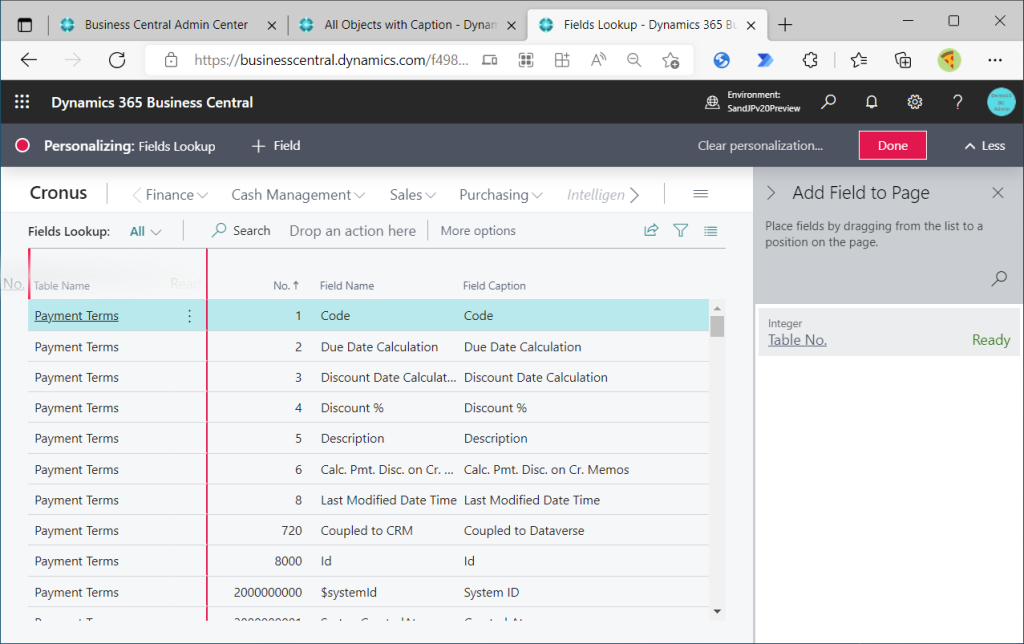Click site info lock icon
Viewport: 1024px width, 644px height.
tap(171, 60)
